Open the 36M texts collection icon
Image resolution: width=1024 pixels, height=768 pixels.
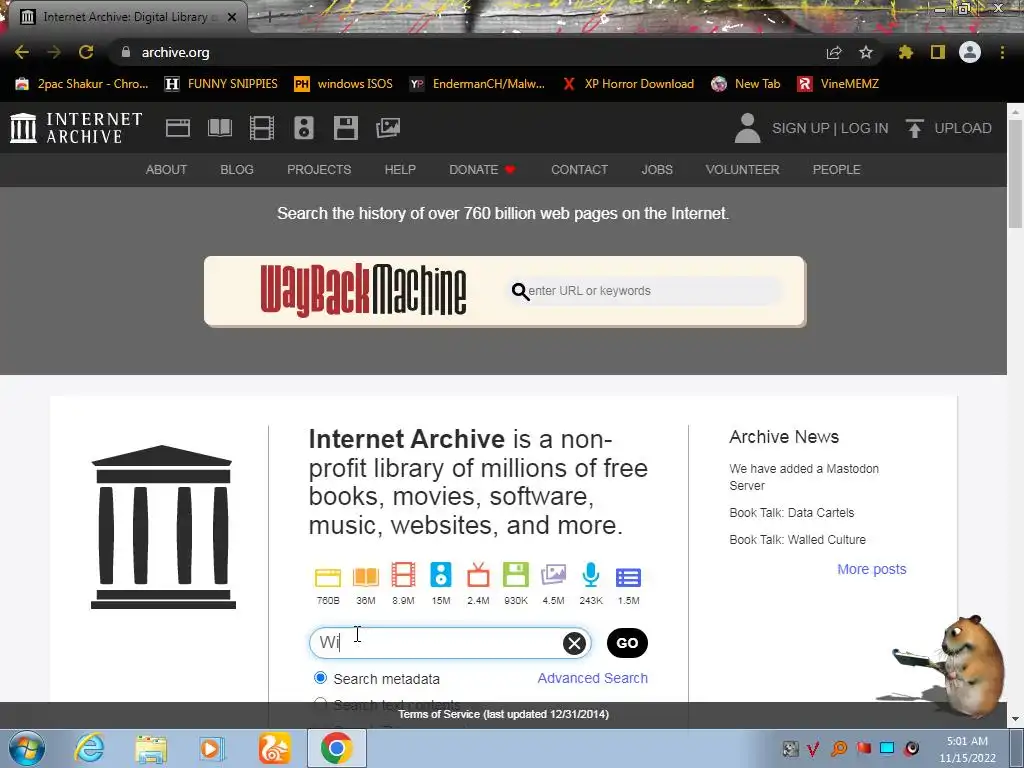366,577
